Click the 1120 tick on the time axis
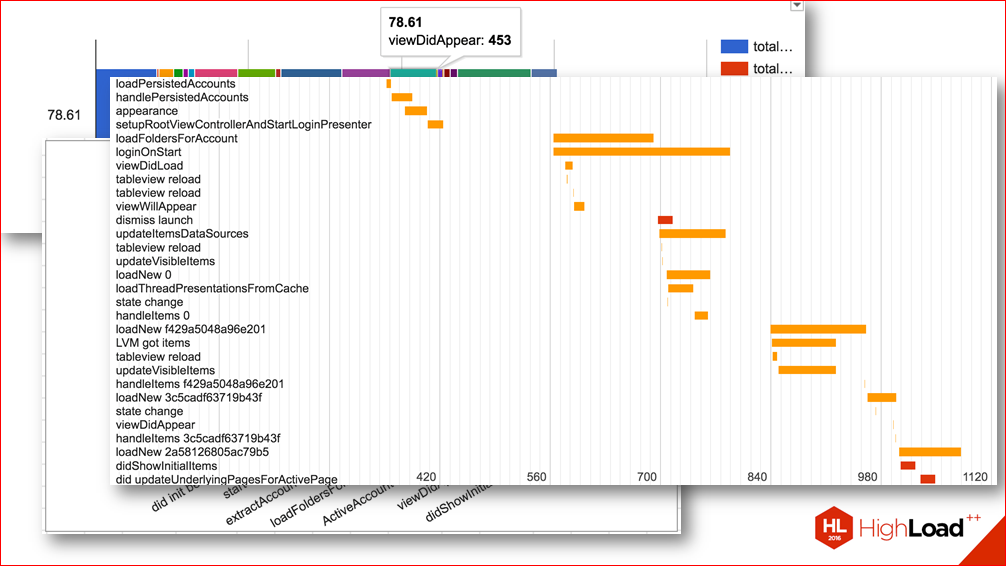 pyautogui.click(x=975, y=477)
